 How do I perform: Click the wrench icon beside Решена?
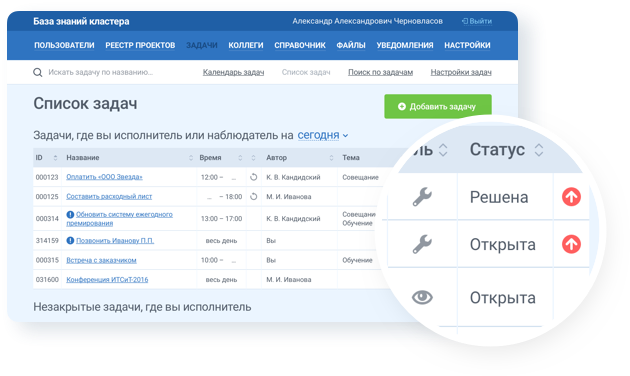click(x=422, y=197)
